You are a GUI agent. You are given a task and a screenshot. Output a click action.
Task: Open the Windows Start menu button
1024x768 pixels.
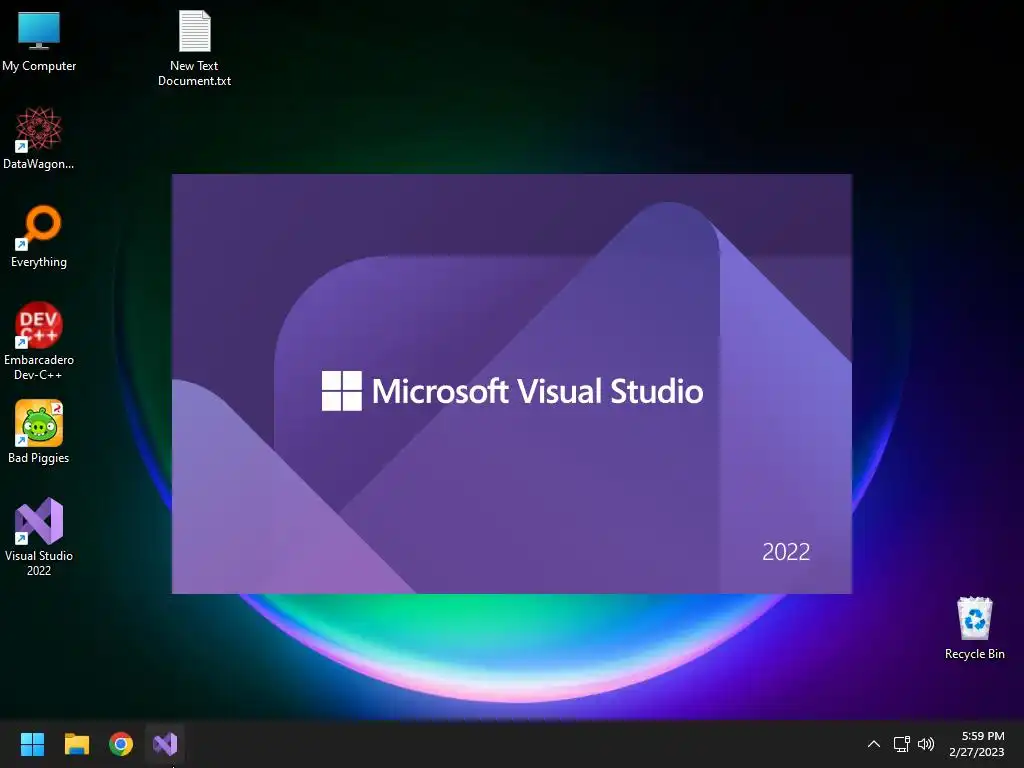coord(32,744)
